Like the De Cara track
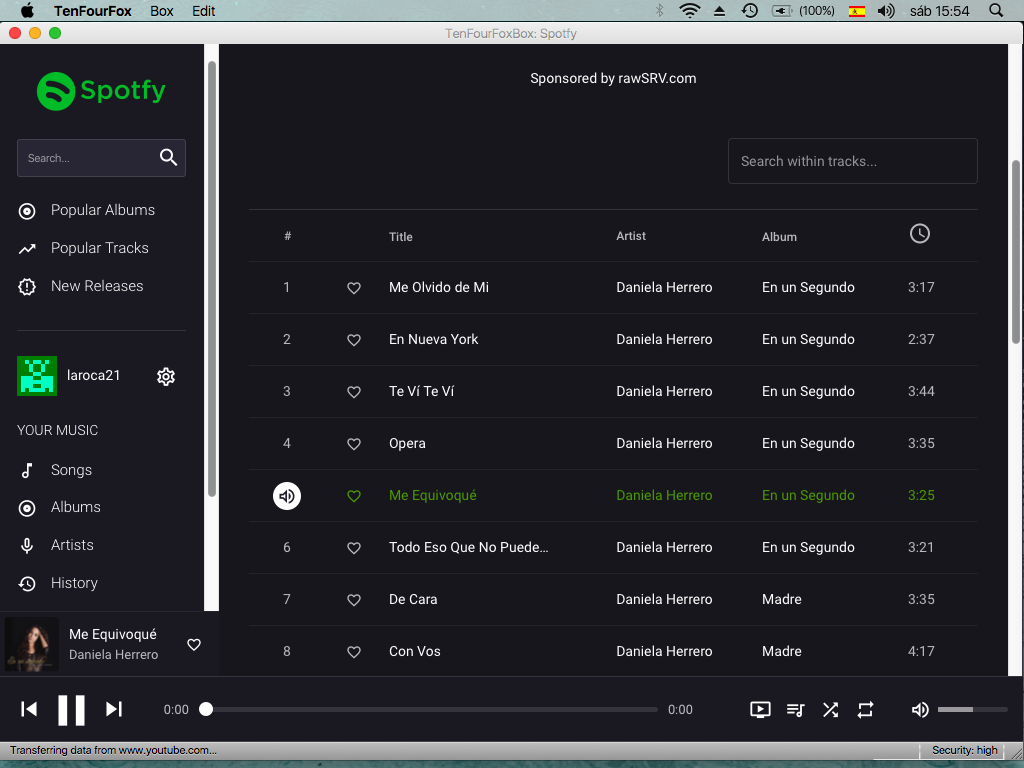1024x768 pixels. click(354, 600)
